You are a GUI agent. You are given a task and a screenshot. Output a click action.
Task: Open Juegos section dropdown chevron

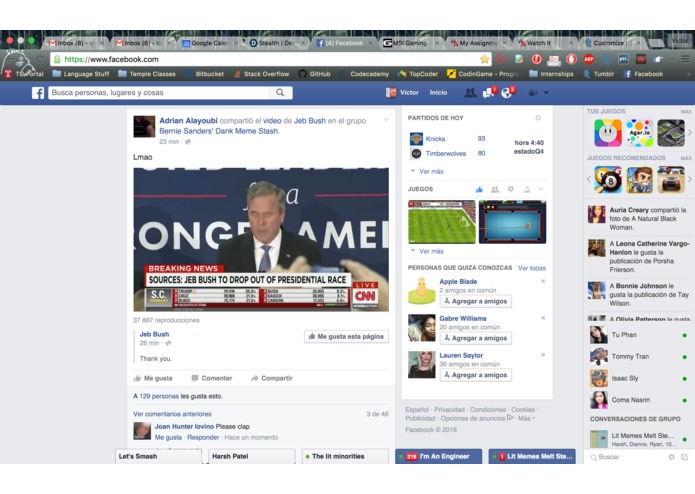541,189
